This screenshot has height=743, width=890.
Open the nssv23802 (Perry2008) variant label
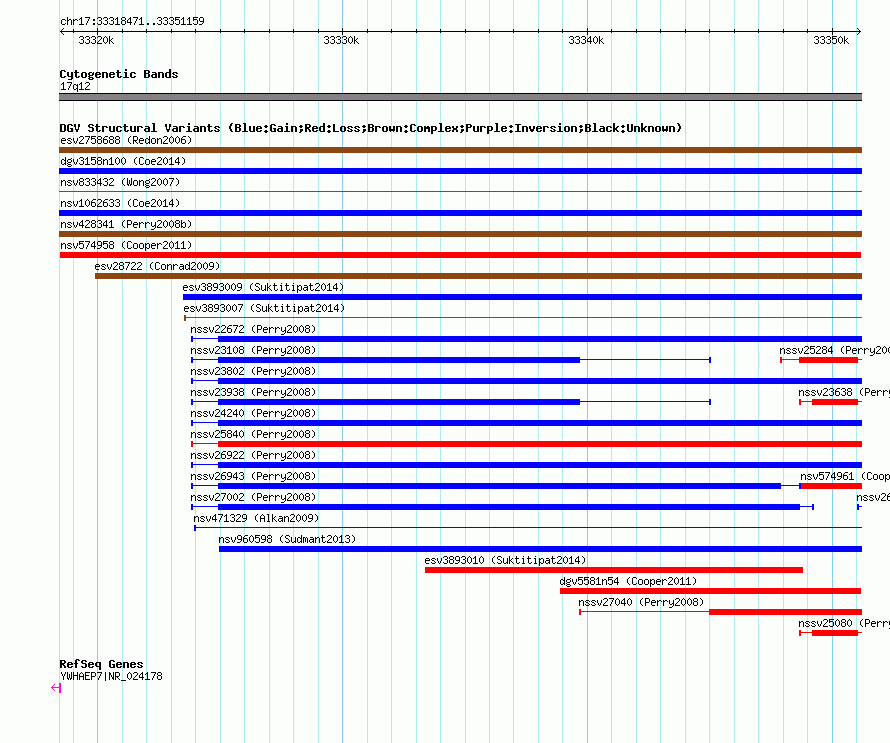coord(253,371)
